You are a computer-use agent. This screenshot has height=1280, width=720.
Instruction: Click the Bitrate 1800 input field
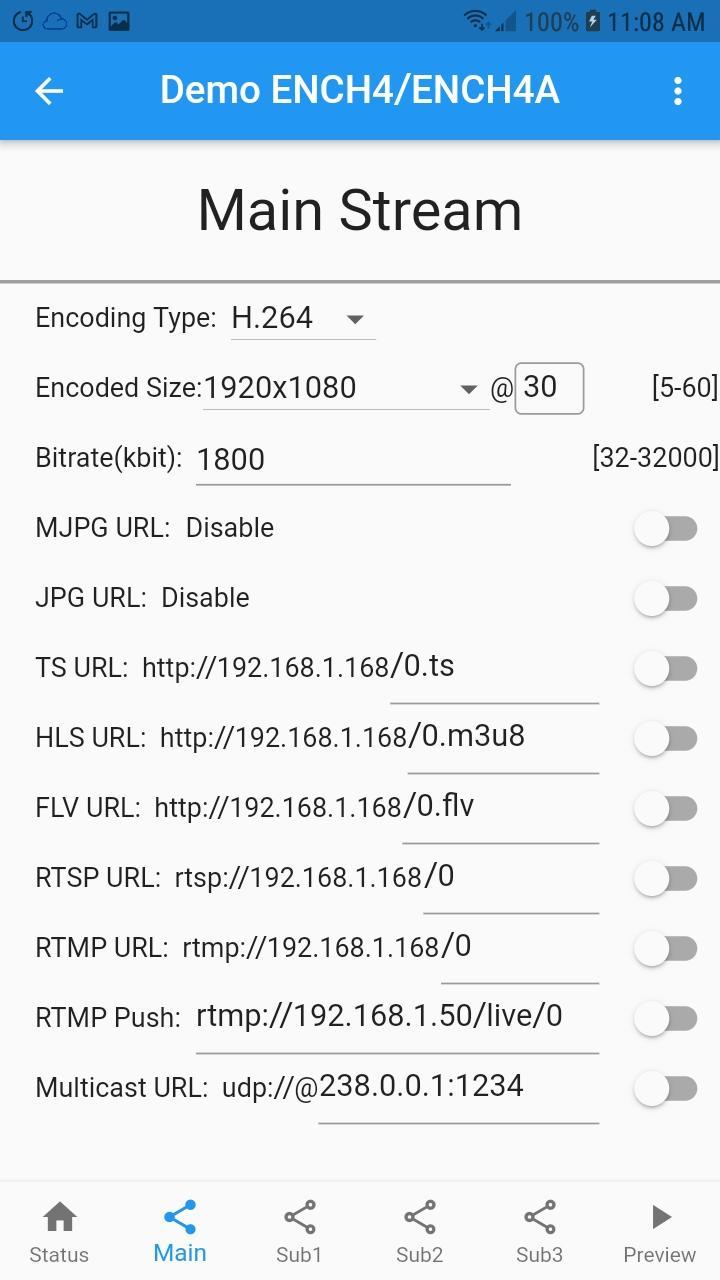coord(352,460)
